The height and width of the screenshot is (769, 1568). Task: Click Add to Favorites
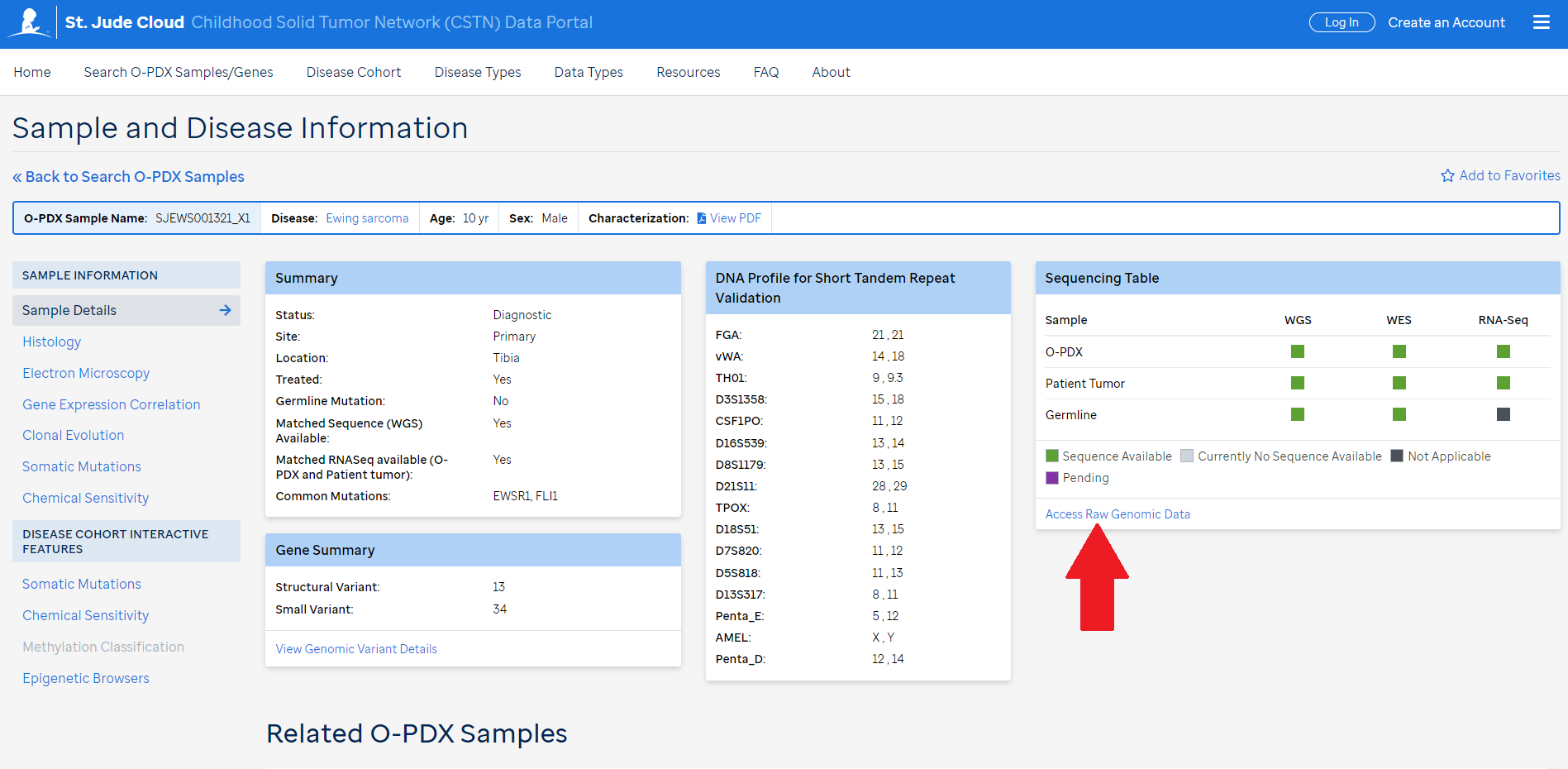coord(1500,175)
